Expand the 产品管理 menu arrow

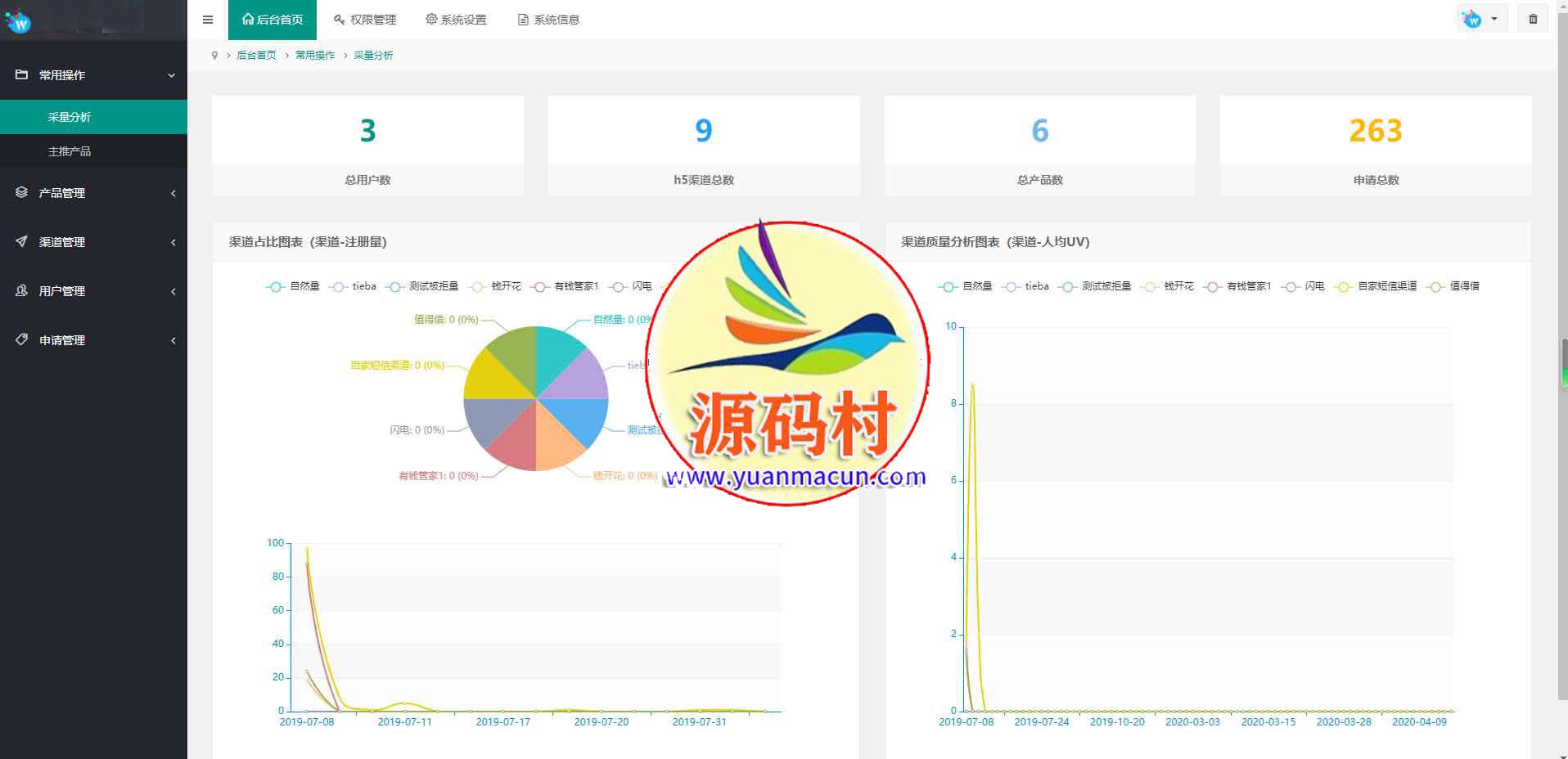(x=173, y=193)
